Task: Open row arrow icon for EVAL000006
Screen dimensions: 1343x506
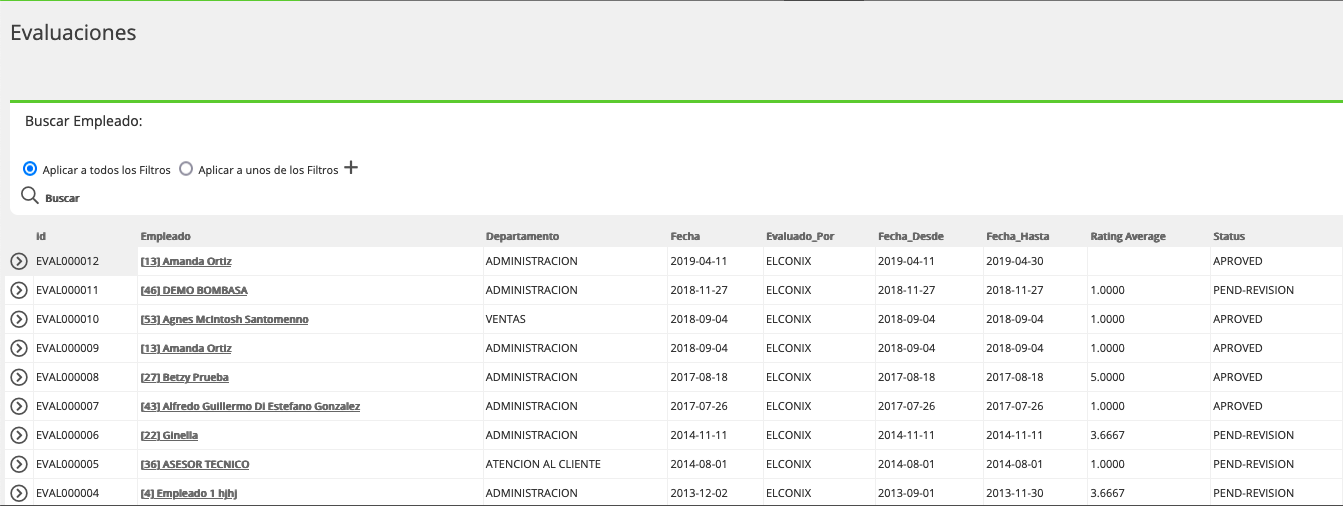Action: click(19, 435)
